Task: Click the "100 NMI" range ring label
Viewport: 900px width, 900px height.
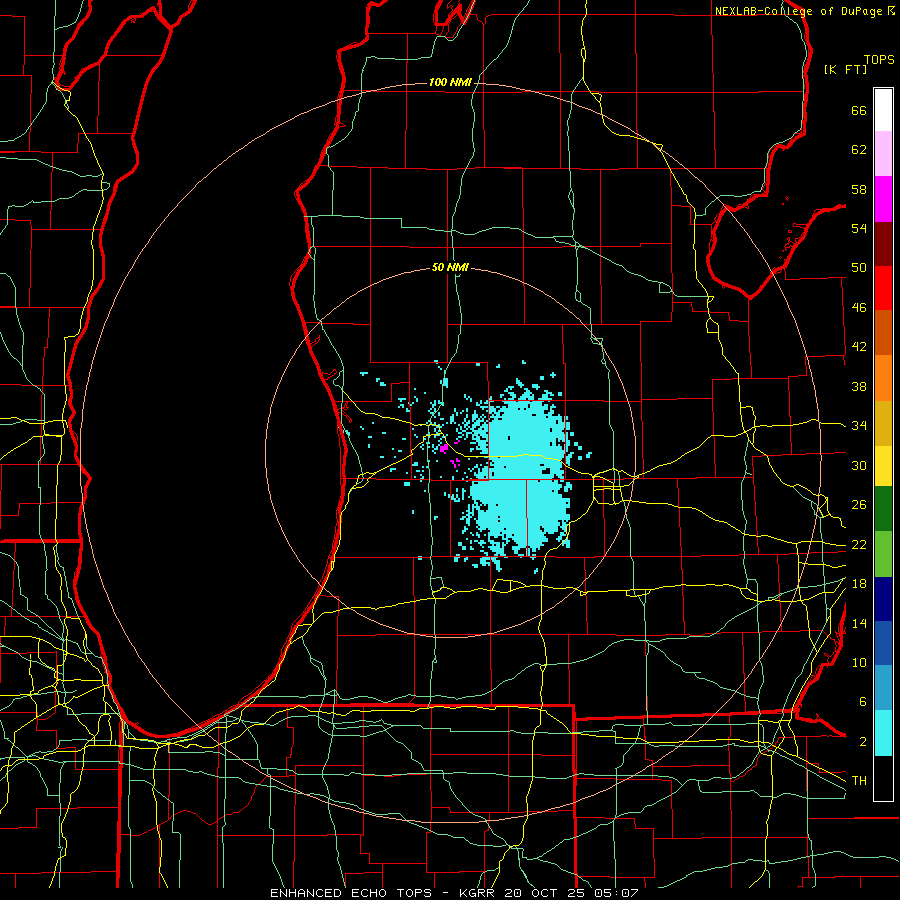Action: pyautogui.click(x=450, y=82)
